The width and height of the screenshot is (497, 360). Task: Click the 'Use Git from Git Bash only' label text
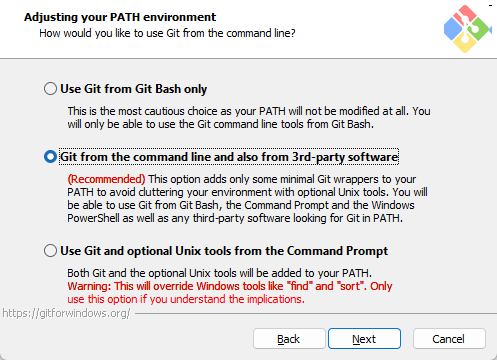tap(134, 89)
